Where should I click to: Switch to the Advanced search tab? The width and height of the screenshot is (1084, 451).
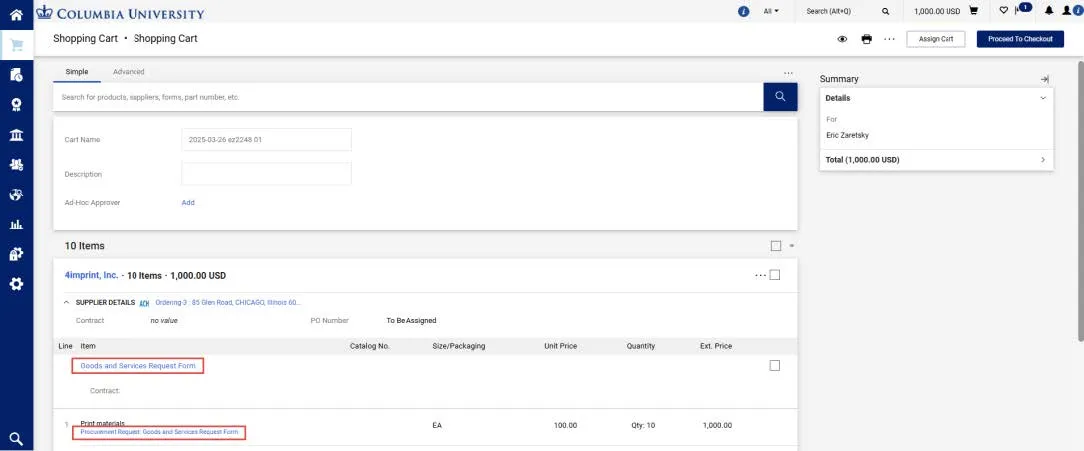coord(129,72)
